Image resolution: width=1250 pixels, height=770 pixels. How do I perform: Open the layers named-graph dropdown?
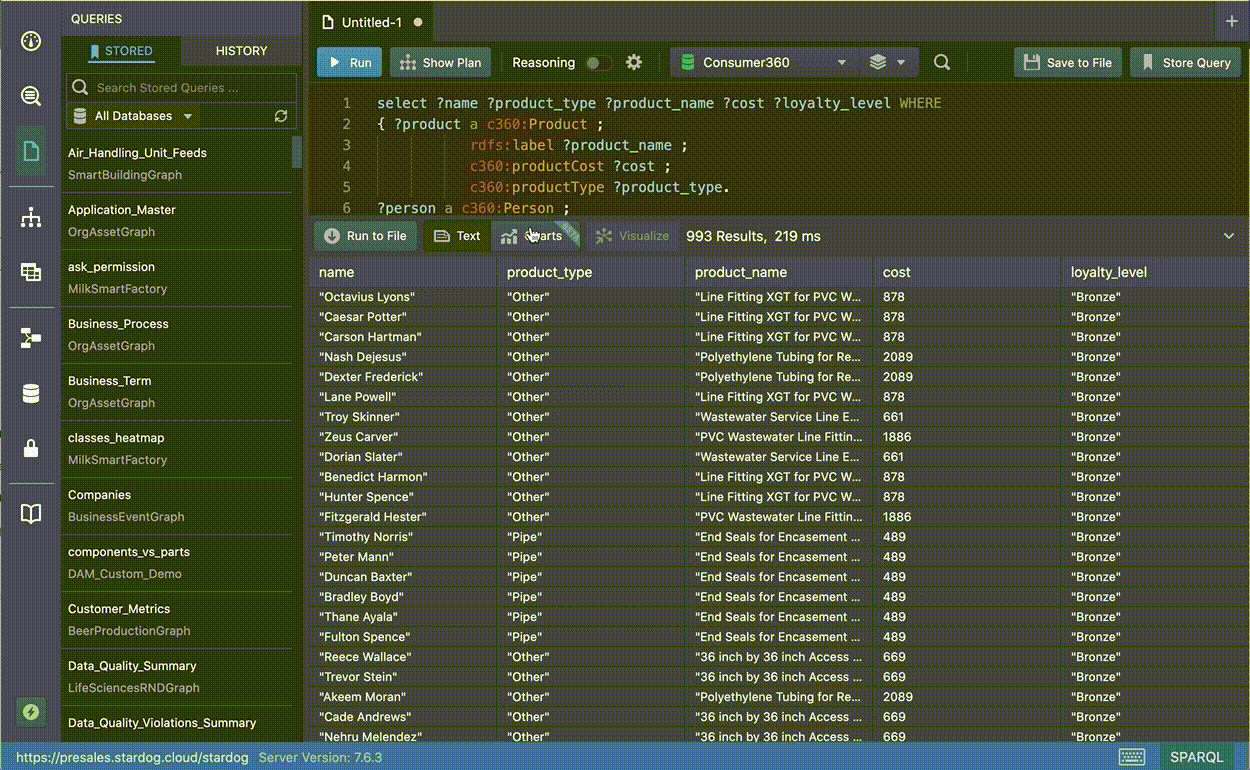click(x=887, y=62)
